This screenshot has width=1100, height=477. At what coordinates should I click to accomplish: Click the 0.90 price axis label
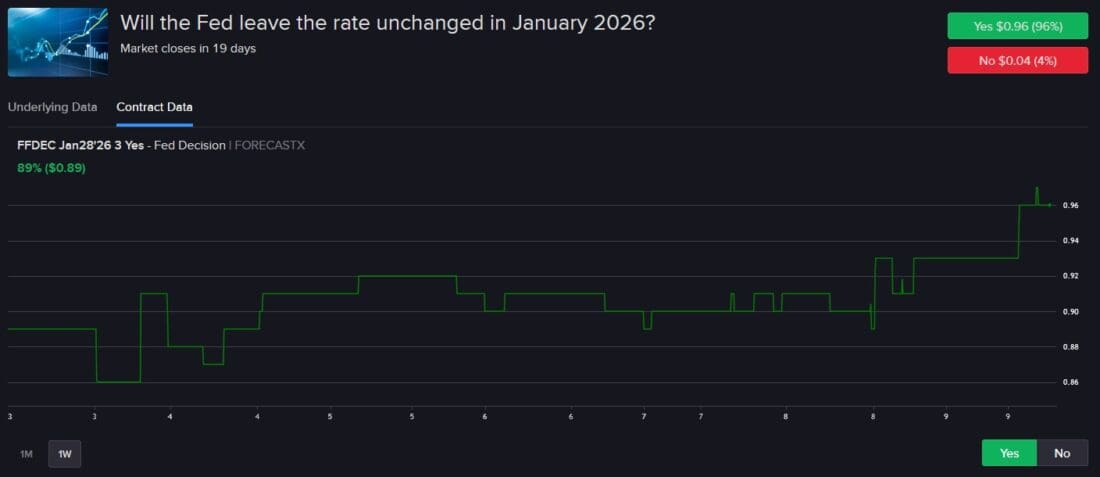[1071, 312]
